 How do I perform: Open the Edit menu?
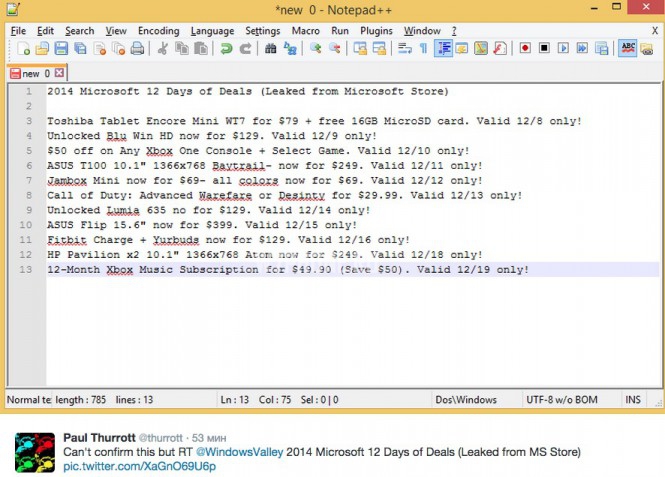coord(45,31)
